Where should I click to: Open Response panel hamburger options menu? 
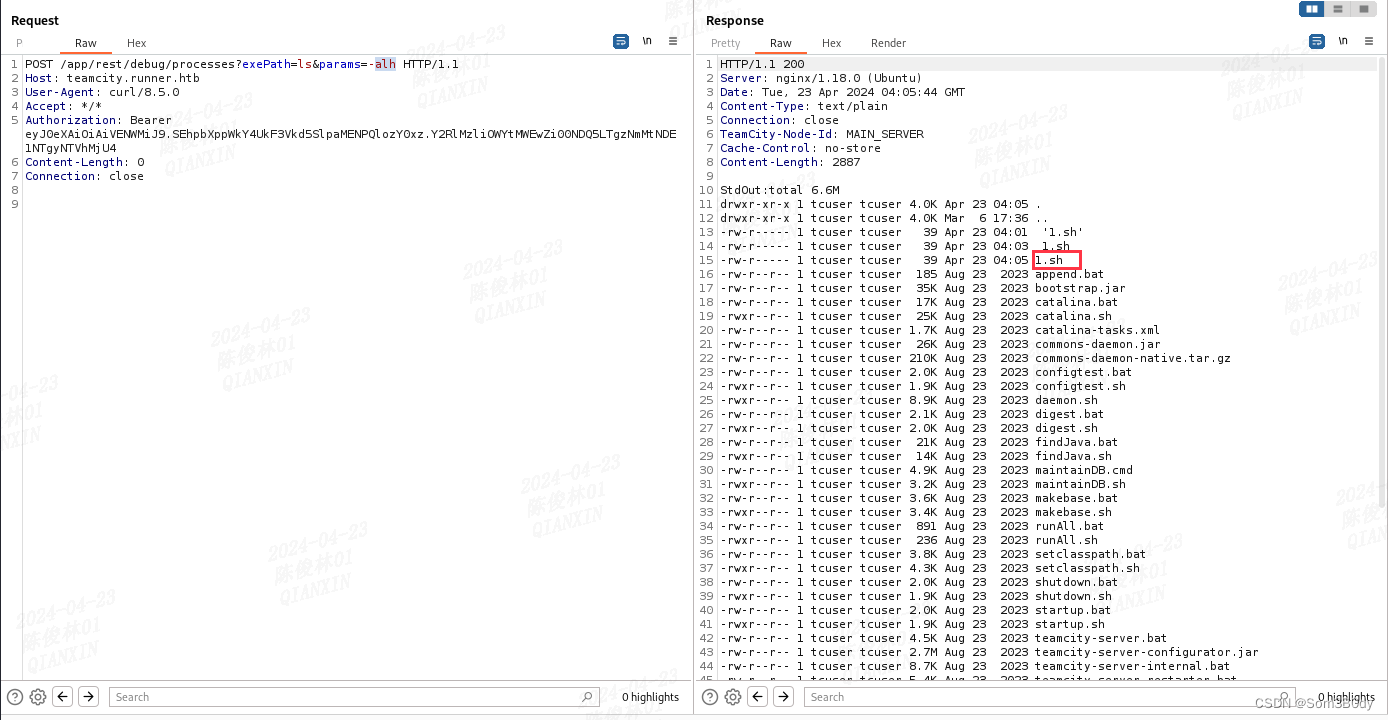(1369, 41)
